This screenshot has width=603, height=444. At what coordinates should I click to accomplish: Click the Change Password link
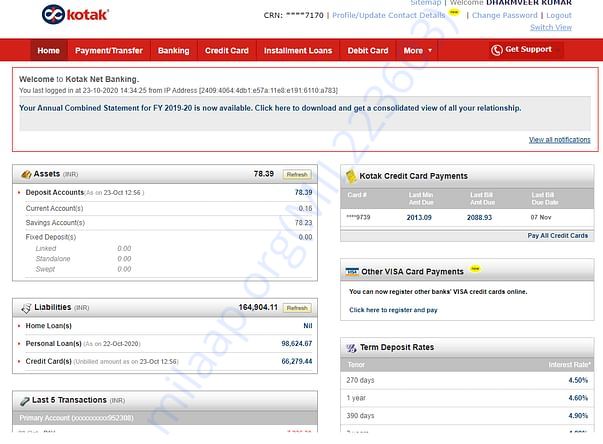pos(505,15)
